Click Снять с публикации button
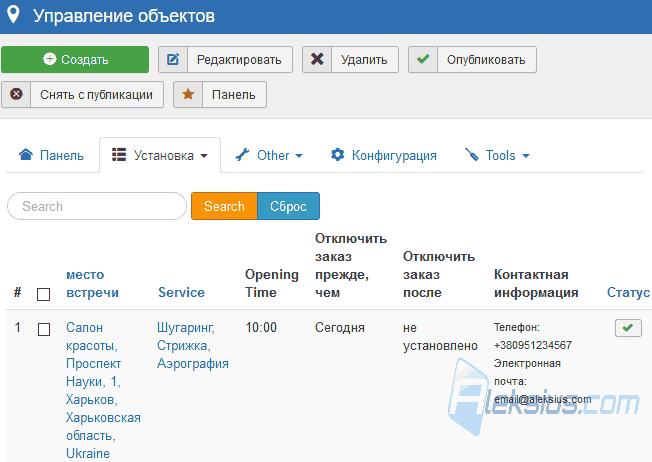The height and width of the screenshot is (462, 652). point(82,94)
